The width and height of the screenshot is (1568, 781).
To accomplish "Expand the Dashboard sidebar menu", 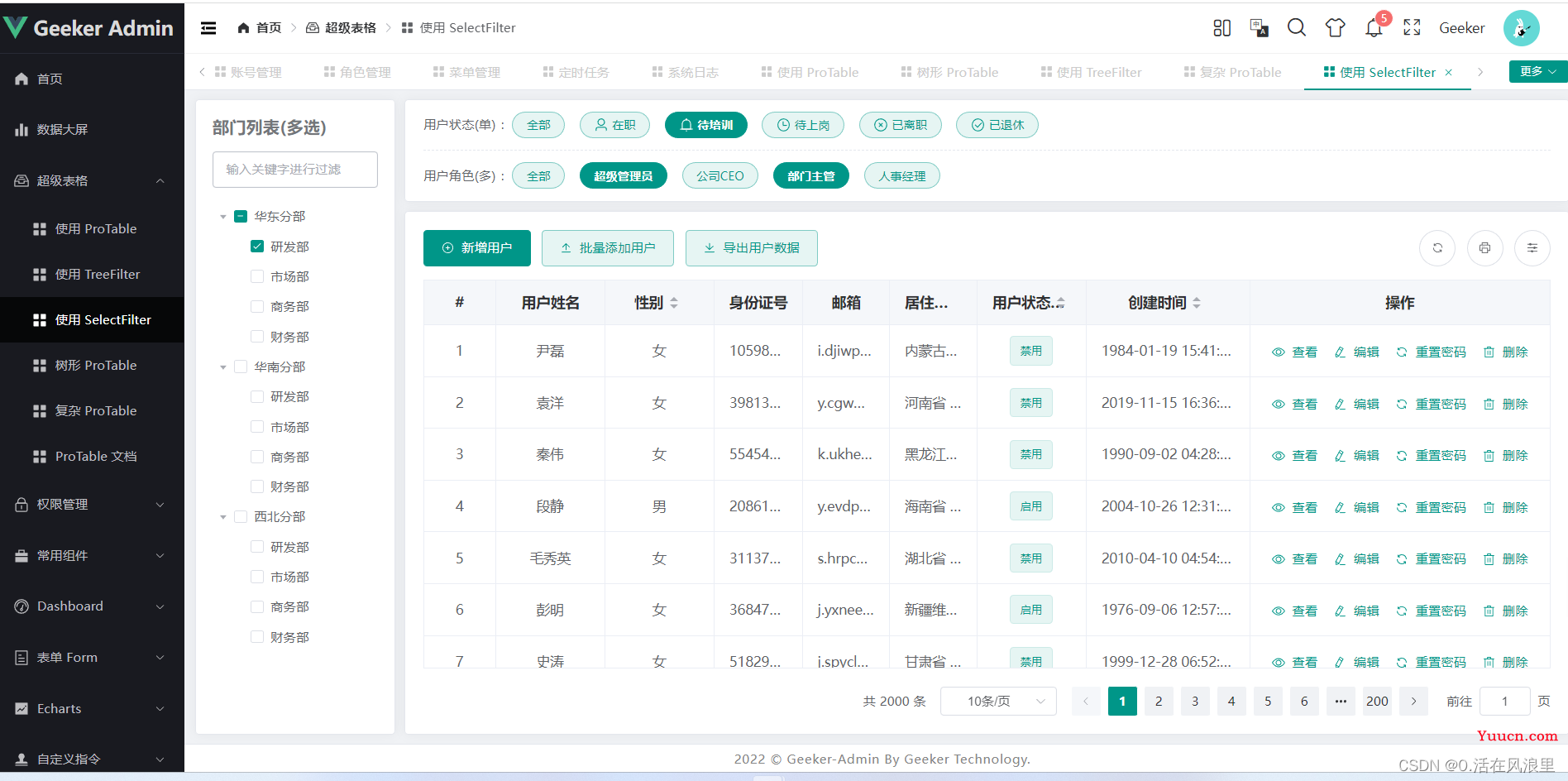I will pyautogui.click(x=92, y=606).
